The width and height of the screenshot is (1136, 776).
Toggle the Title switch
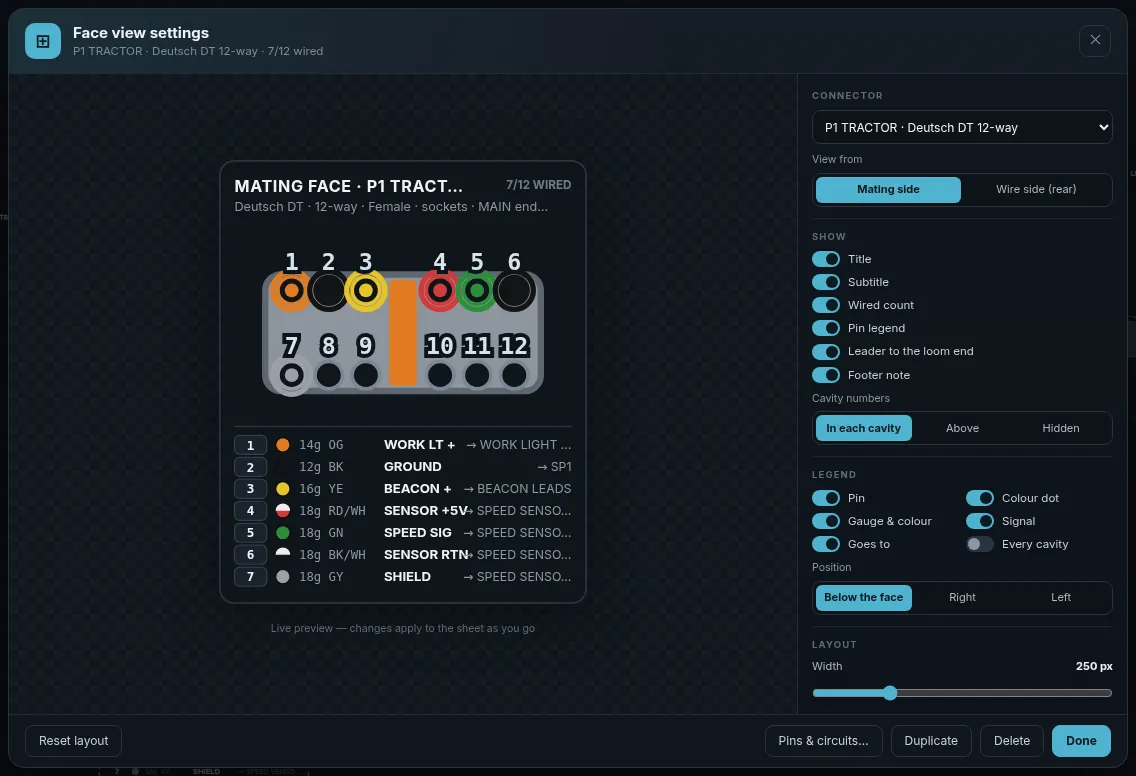825,259
